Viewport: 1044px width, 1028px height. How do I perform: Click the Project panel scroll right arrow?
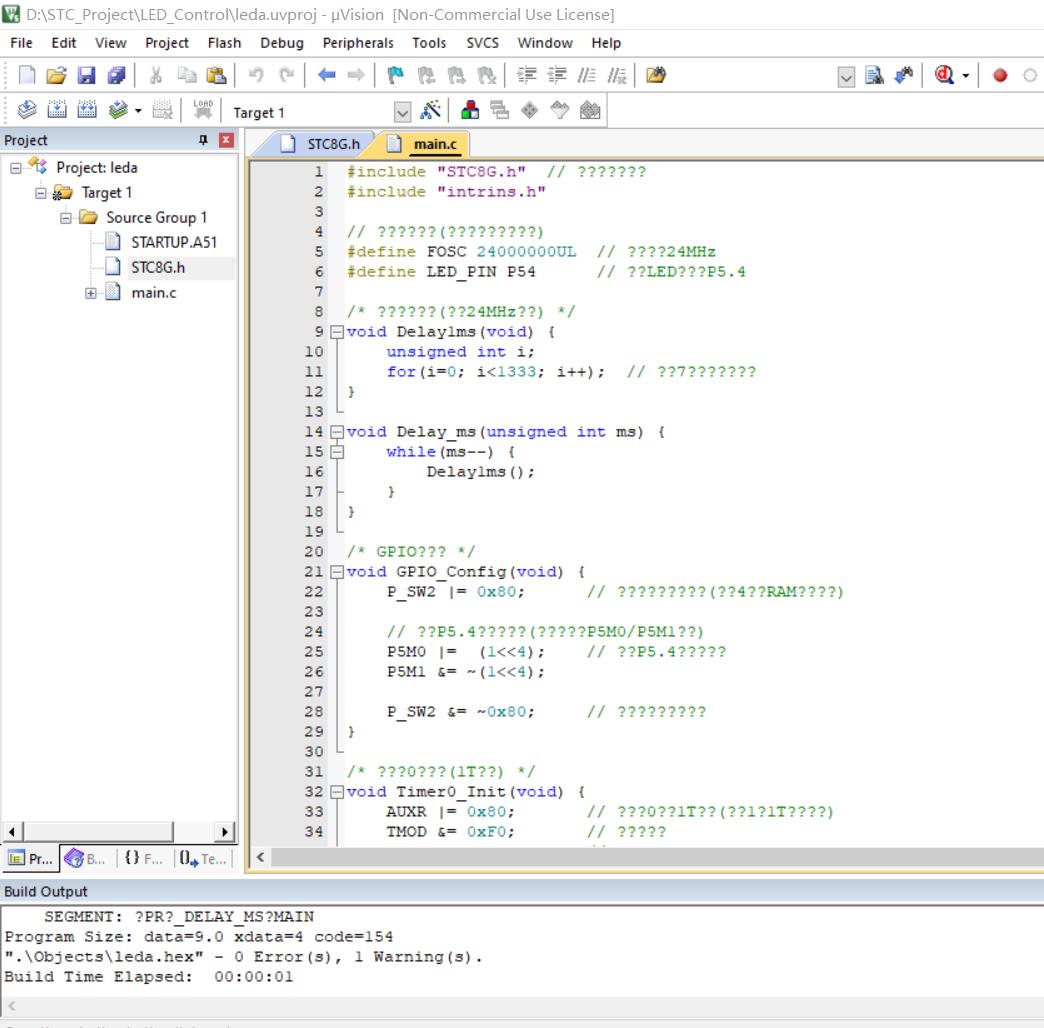[x=224, y=832]
